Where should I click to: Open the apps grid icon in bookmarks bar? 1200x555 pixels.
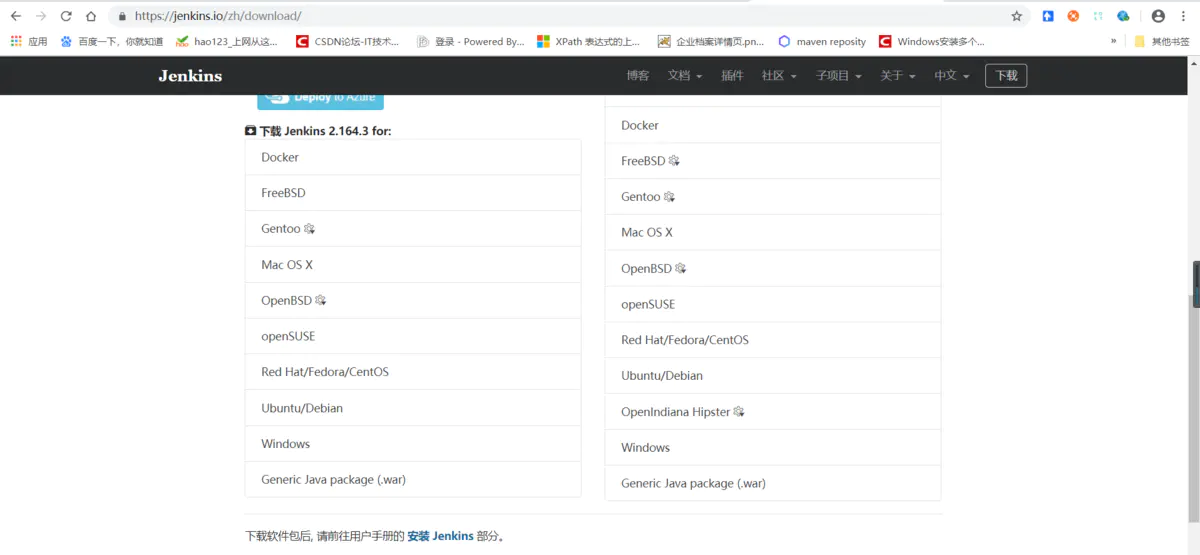click(29, 42)
